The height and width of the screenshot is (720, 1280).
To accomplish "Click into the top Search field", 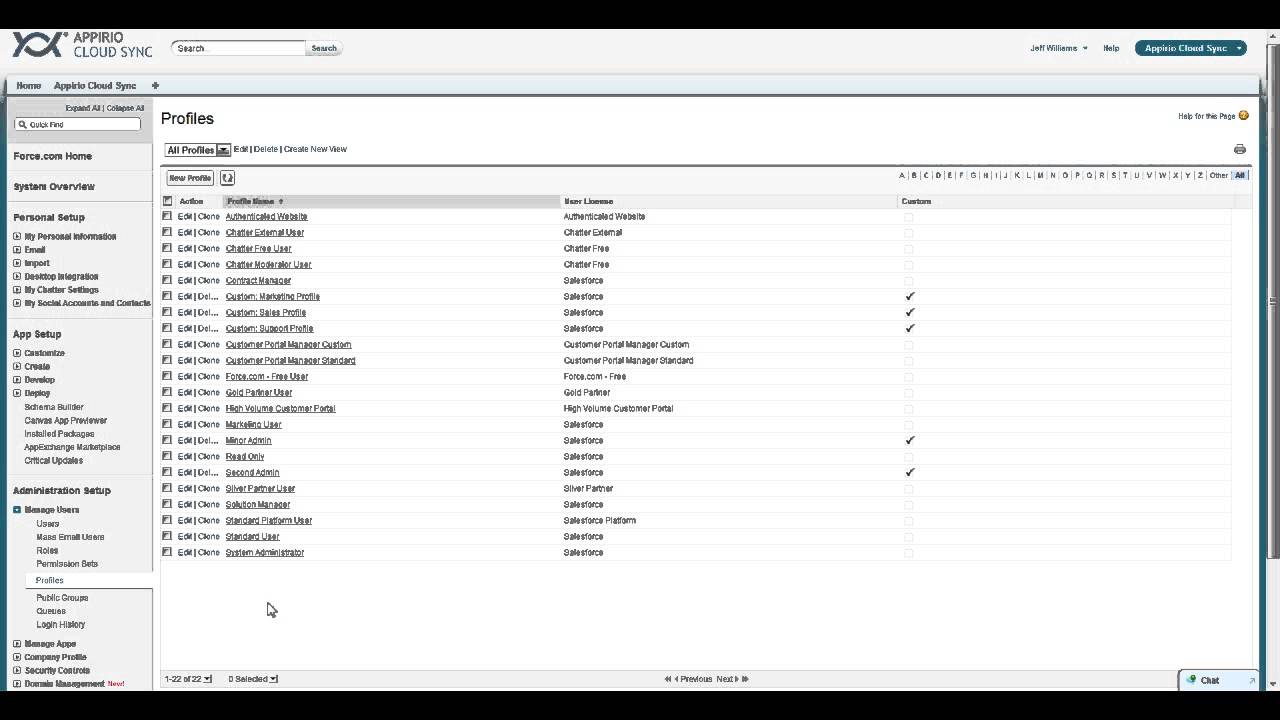I will [x=238, y=48].
